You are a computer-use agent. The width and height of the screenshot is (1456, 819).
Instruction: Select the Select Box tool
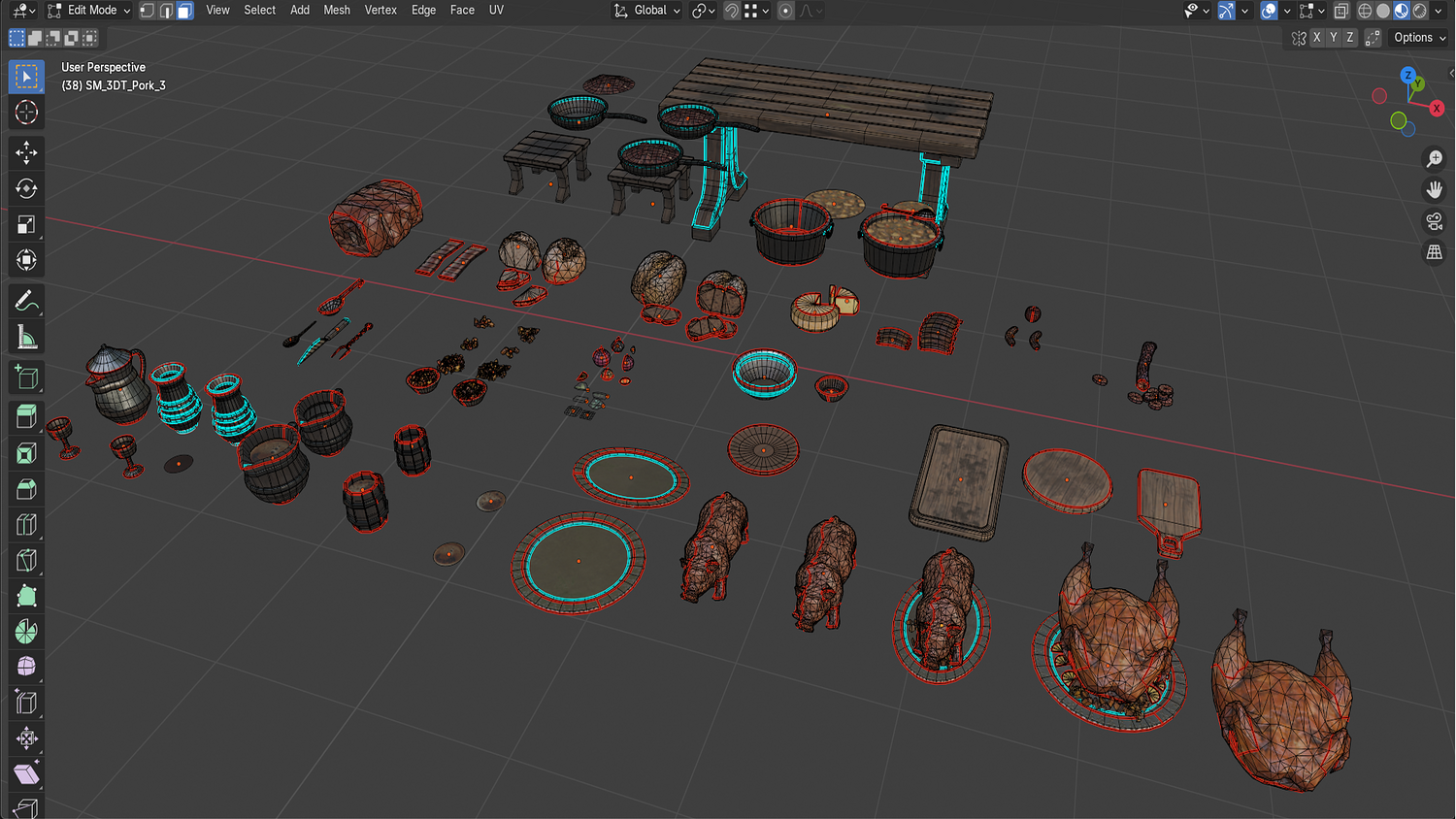click(x=26, y=77)
